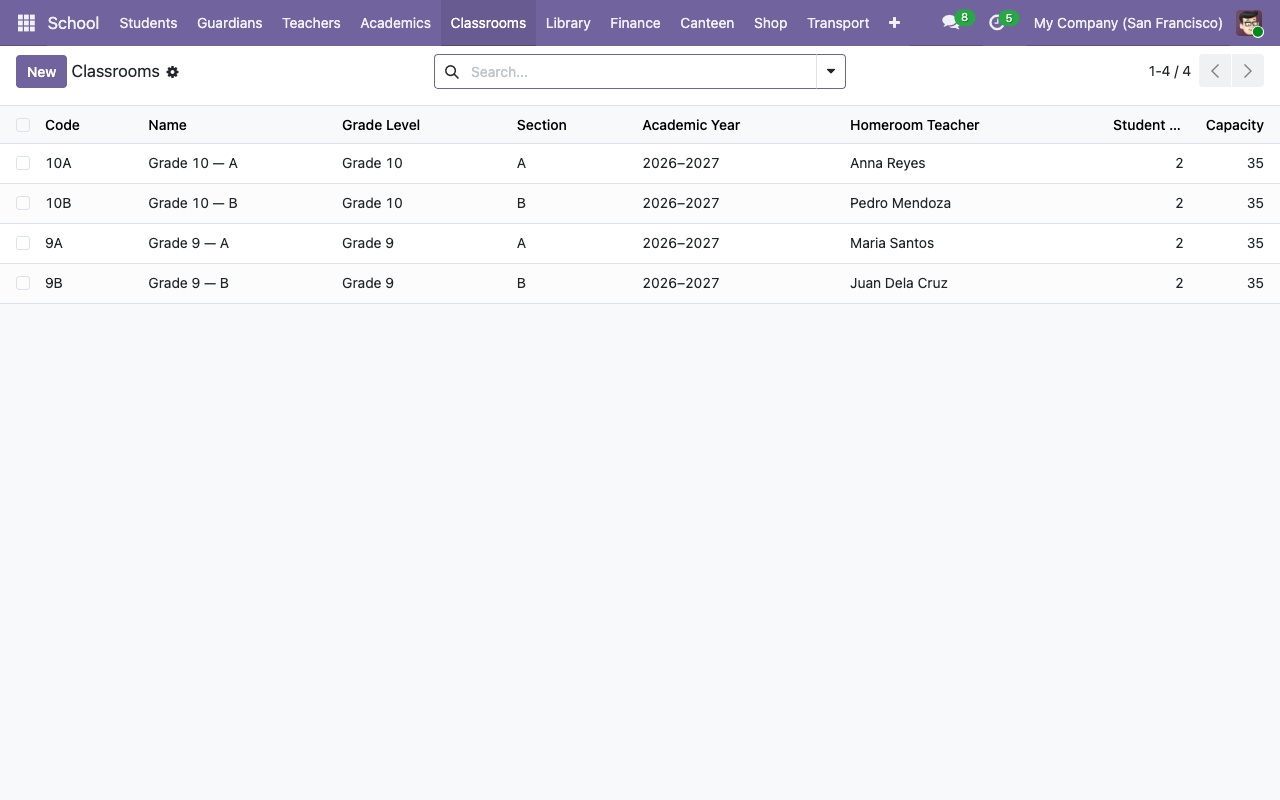
Task: Open the Classrooms menu
Action: click(x=488, y=23)
